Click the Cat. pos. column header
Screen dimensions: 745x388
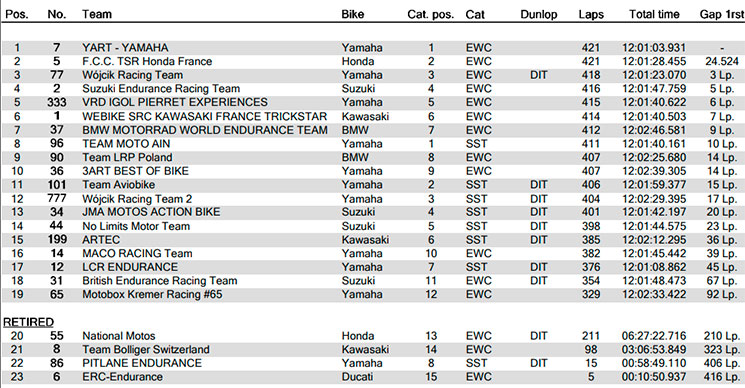click(x=430, y=14)
